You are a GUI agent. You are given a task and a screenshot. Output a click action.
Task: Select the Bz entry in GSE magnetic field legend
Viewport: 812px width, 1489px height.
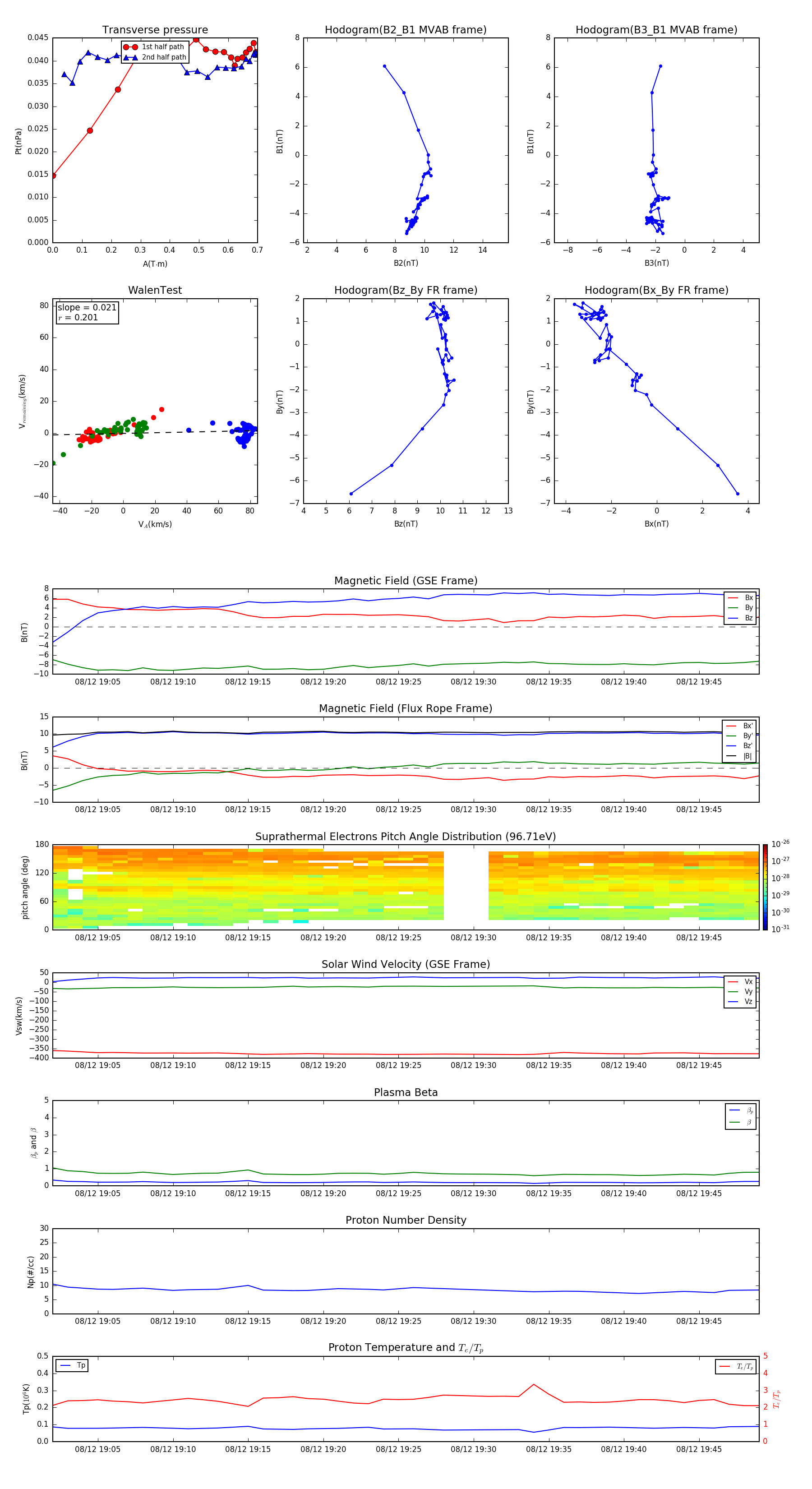[740, 618]
